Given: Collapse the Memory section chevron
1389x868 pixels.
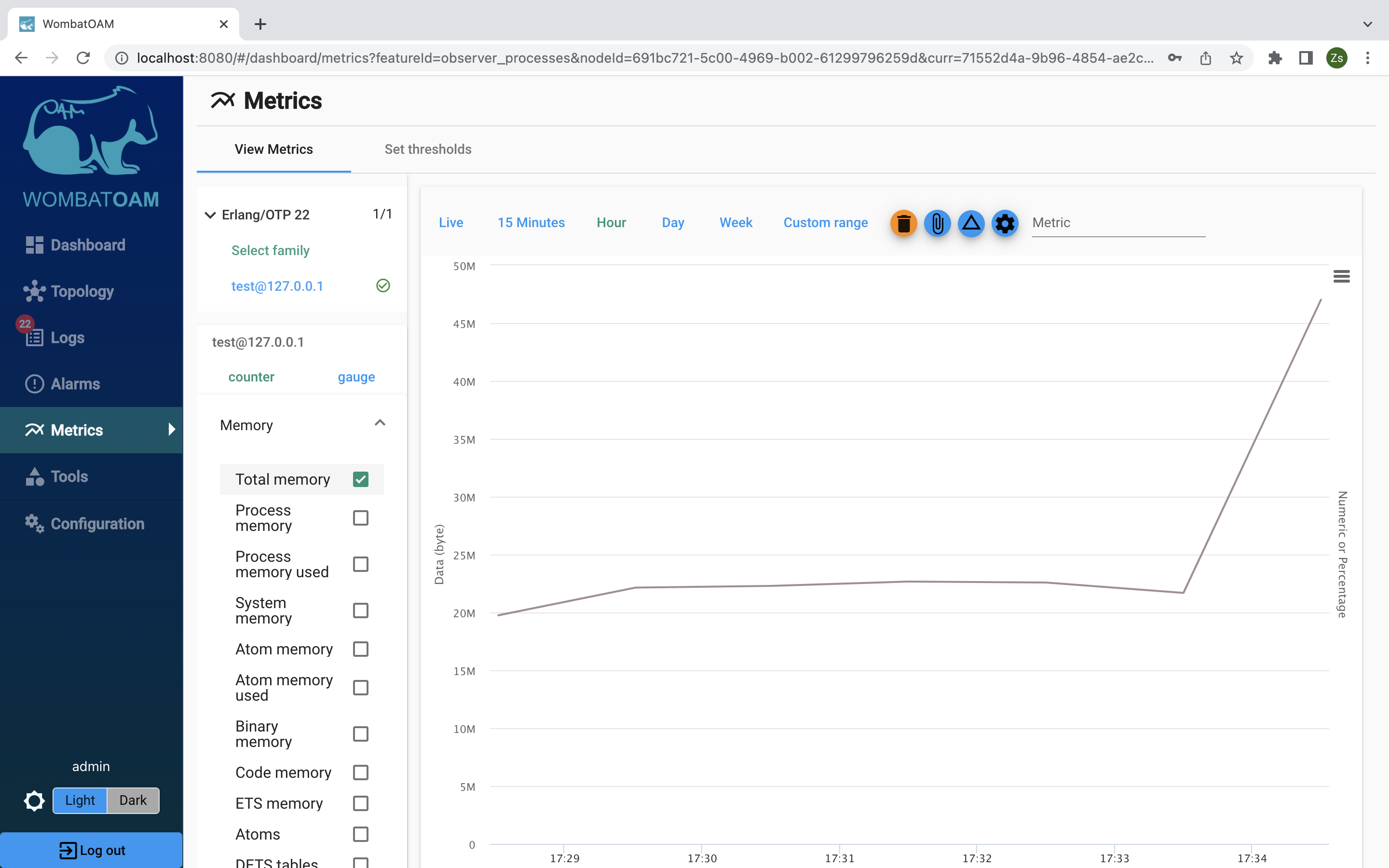Looking at the screenshot, I should click(380, 424).
